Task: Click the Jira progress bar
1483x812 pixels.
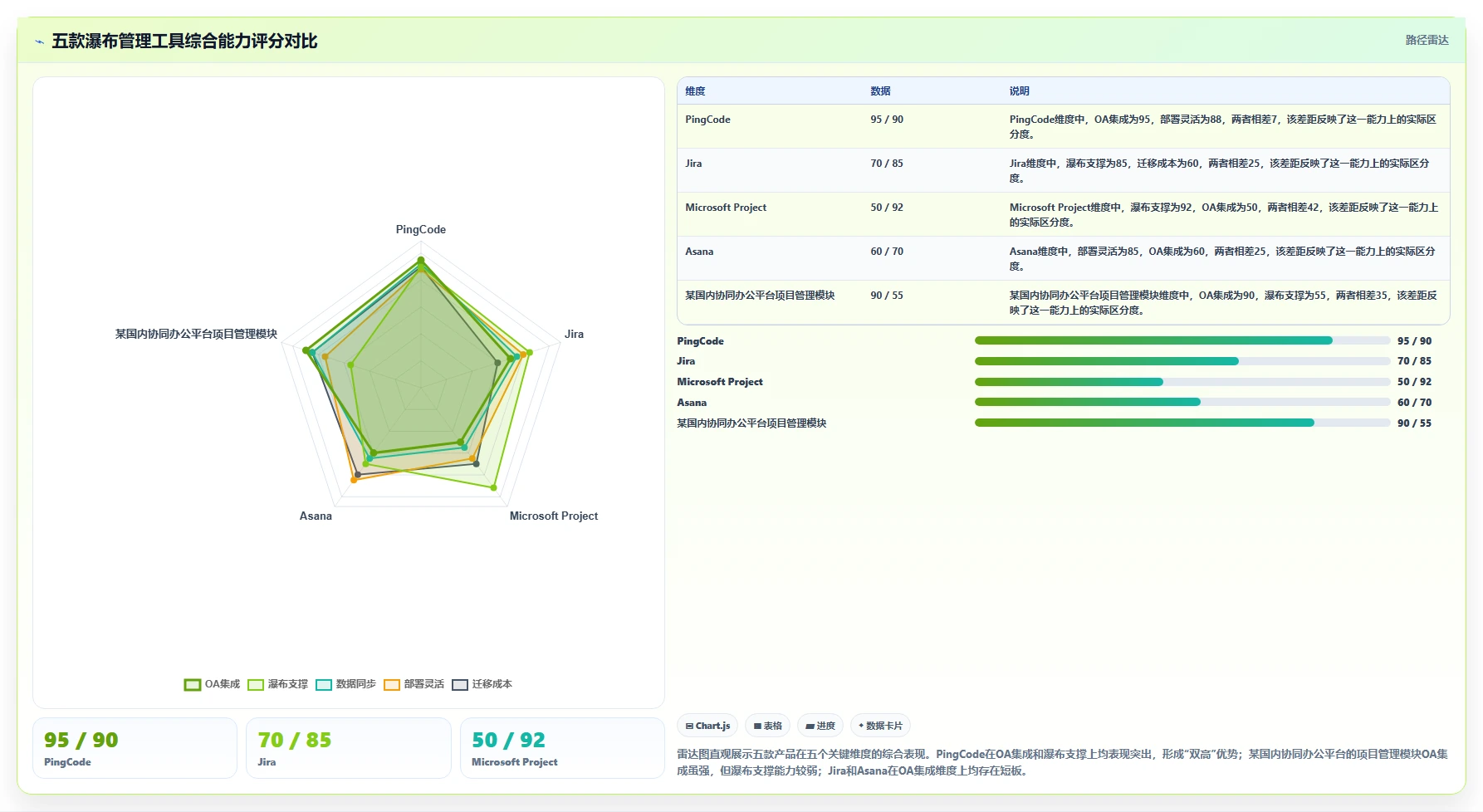Action: (x=1182, y=361)
